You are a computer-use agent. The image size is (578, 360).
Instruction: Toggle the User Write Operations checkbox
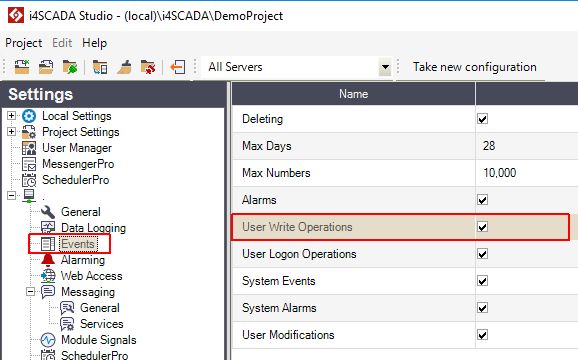click(483, 227)
